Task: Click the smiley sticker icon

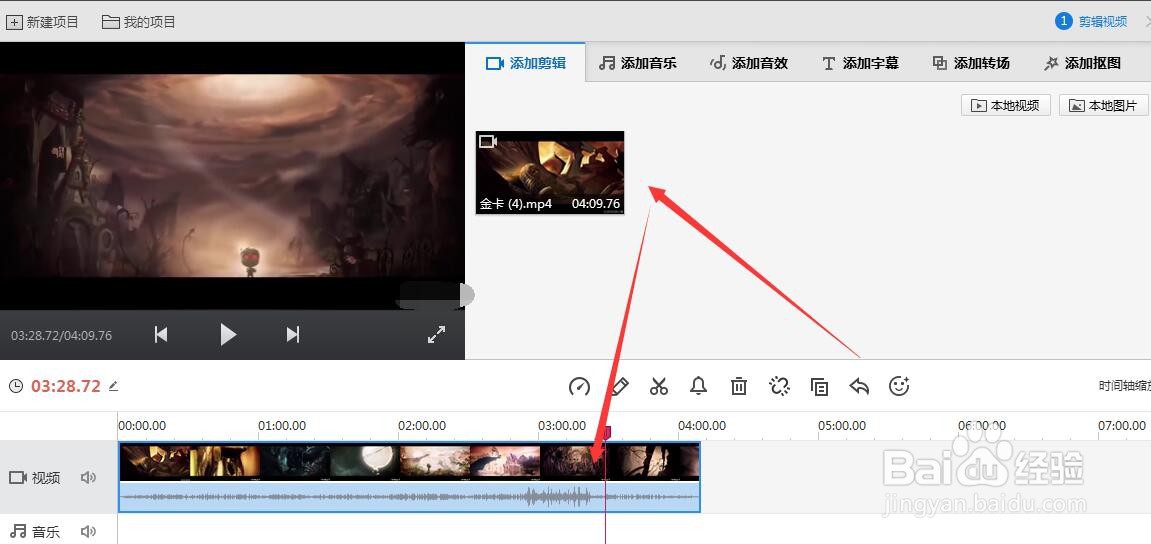Action: [899, 386]
